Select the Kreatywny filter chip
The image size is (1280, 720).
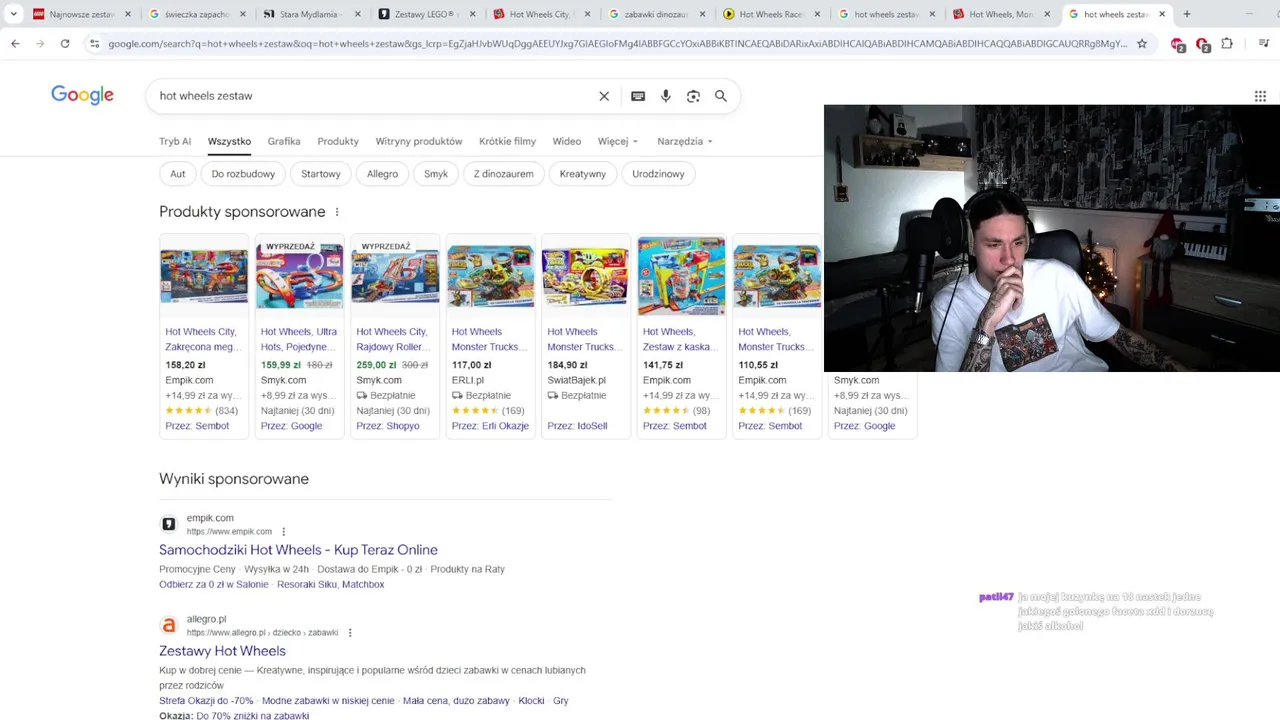pyautogui.click(x=583, y=174)
